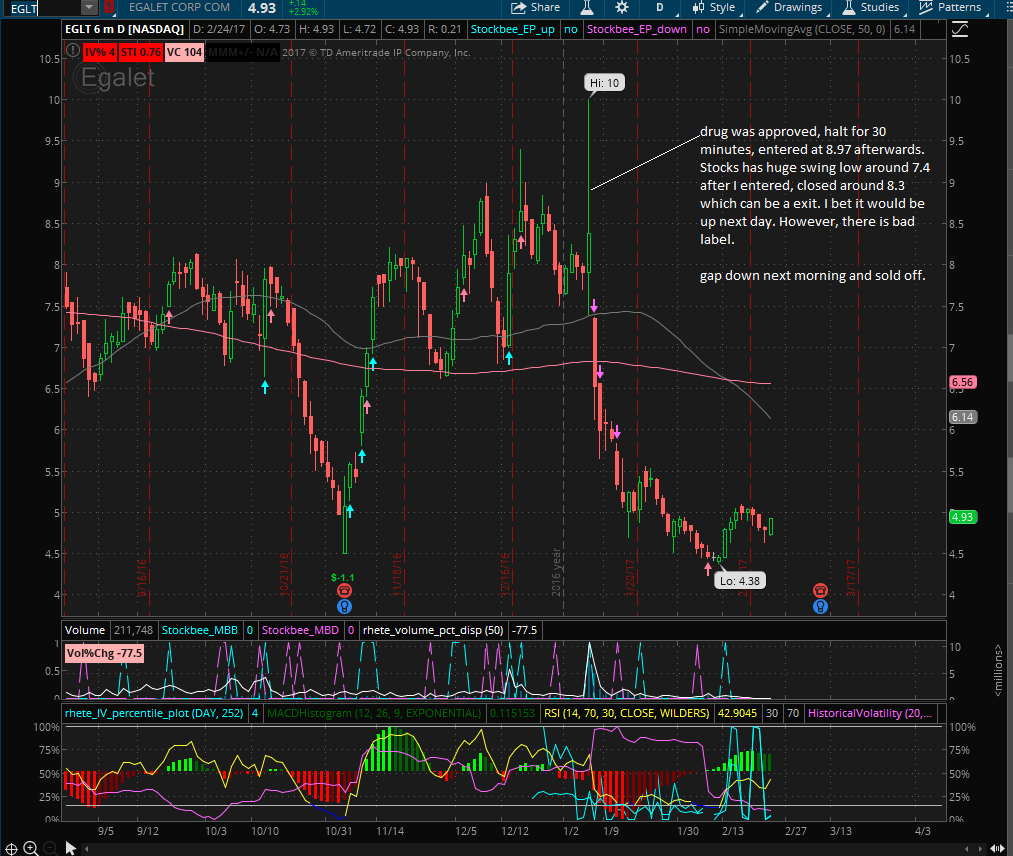Open the Patterns menu

(950, 7)
